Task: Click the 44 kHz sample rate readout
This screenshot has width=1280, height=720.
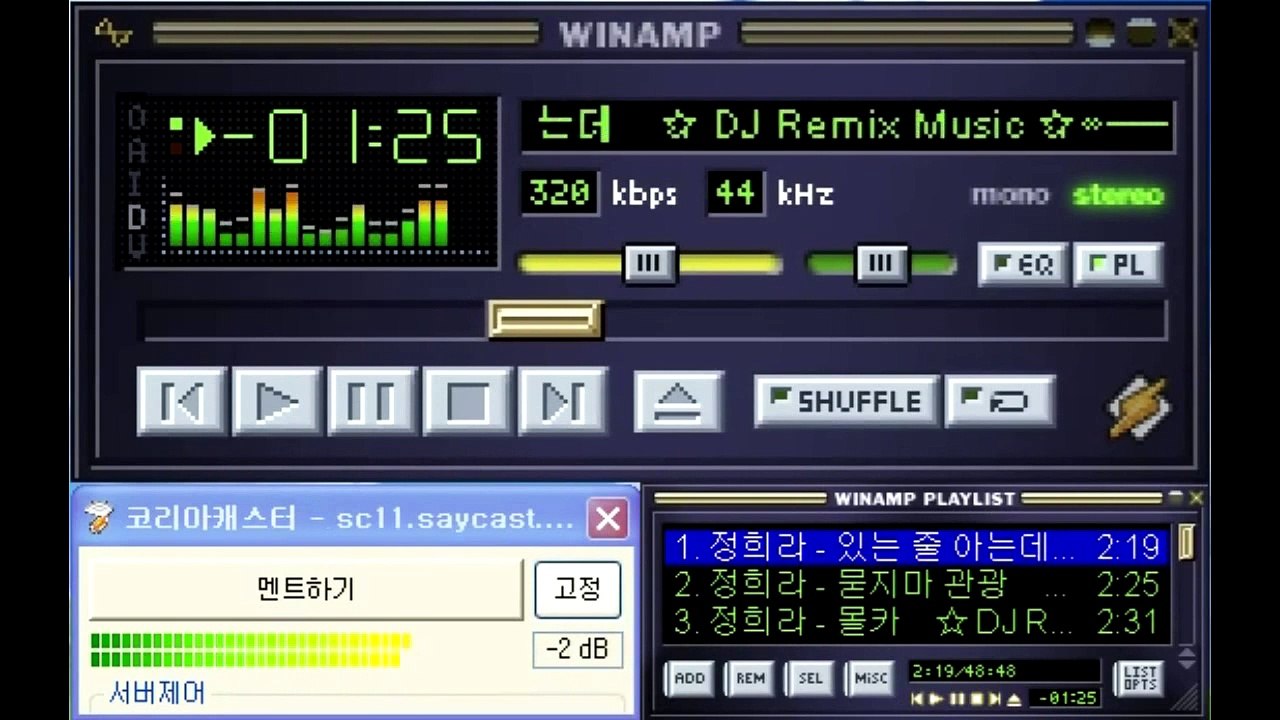Action: tap(735, 193)
